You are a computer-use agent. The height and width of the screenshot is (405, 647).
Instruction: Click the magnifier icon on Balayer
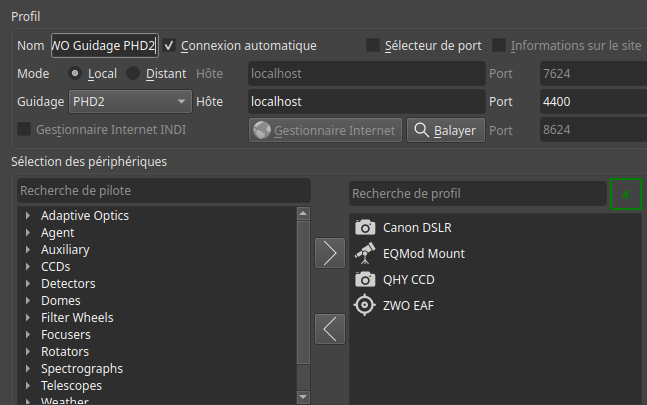click(x=421, y=130)
